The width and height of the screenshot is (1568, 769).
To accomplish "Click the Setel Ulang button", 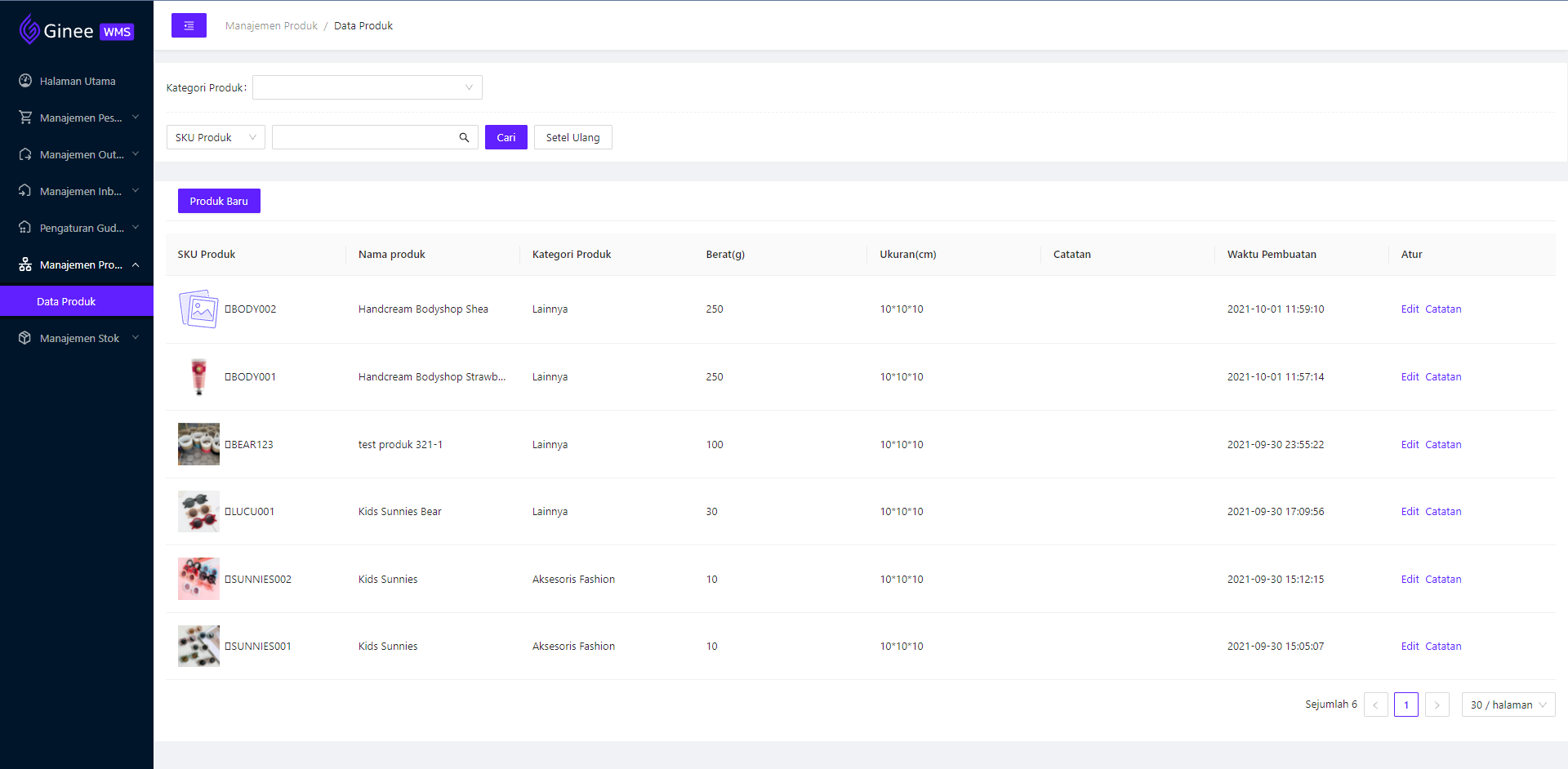I will pos(572,137).
